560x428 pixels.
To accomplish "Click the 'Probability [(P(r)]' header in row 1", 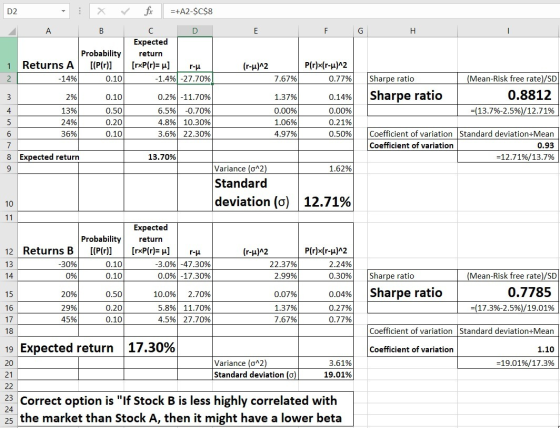I will click(101, 55).
